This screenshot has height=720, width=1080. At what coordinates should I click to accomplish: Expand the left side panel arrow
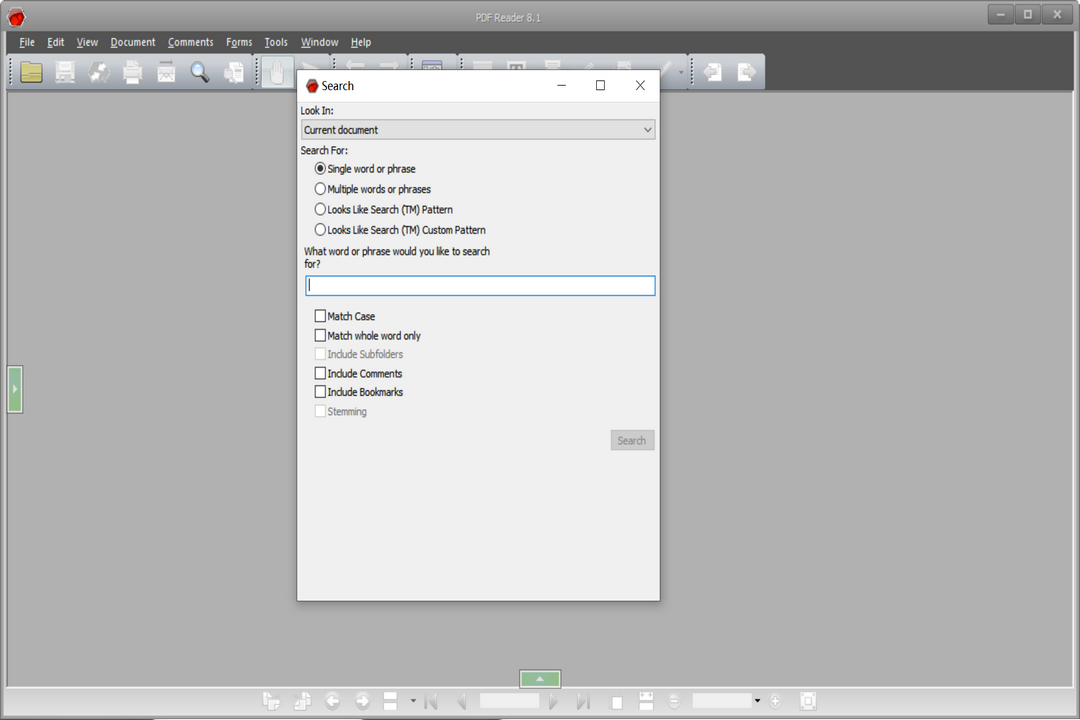pos(15,389)
